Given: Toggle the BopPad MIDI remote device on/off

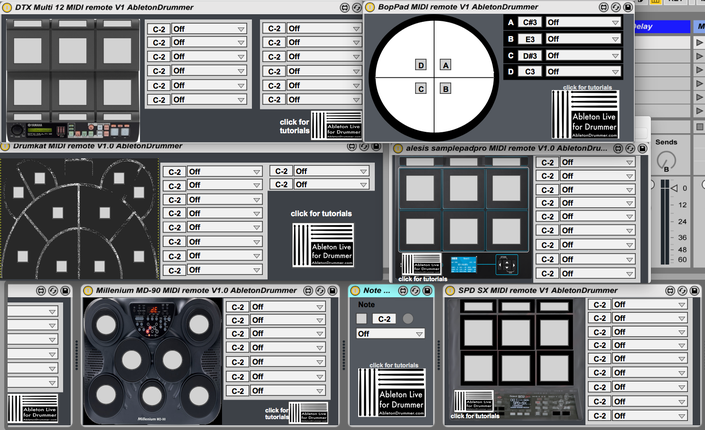Looking at the screenshot, I should coord(370,7).
